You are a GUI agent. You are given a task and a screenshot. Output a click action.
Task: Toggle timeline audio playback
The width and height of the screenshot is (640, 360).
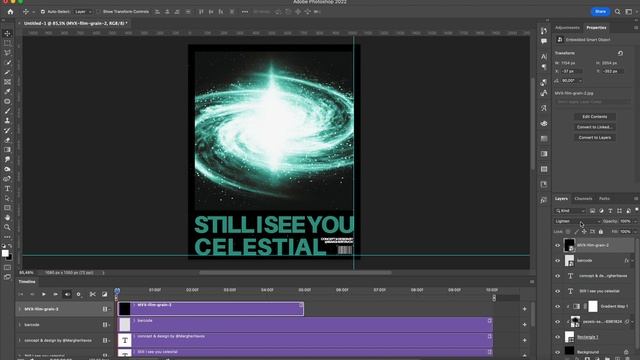(67, 294)
